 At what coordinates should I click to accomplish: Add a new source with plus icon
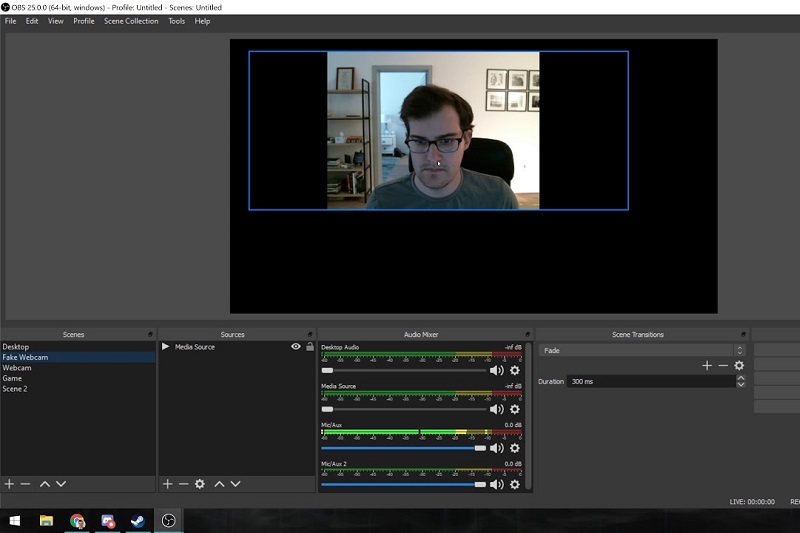[167, 484]
